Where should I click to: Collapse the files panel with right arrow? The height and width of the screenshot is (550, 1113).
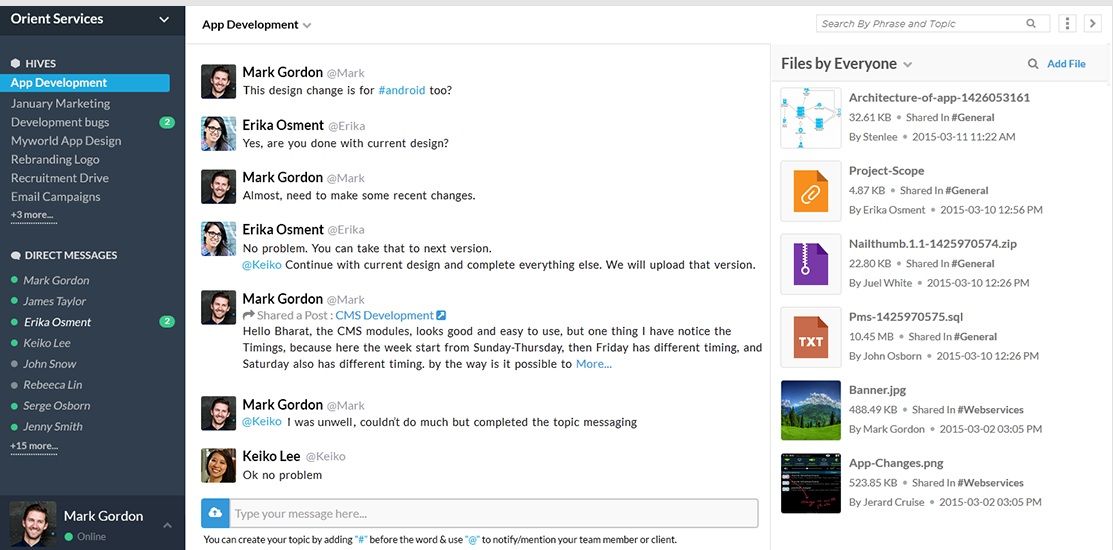coord(1092,23)
